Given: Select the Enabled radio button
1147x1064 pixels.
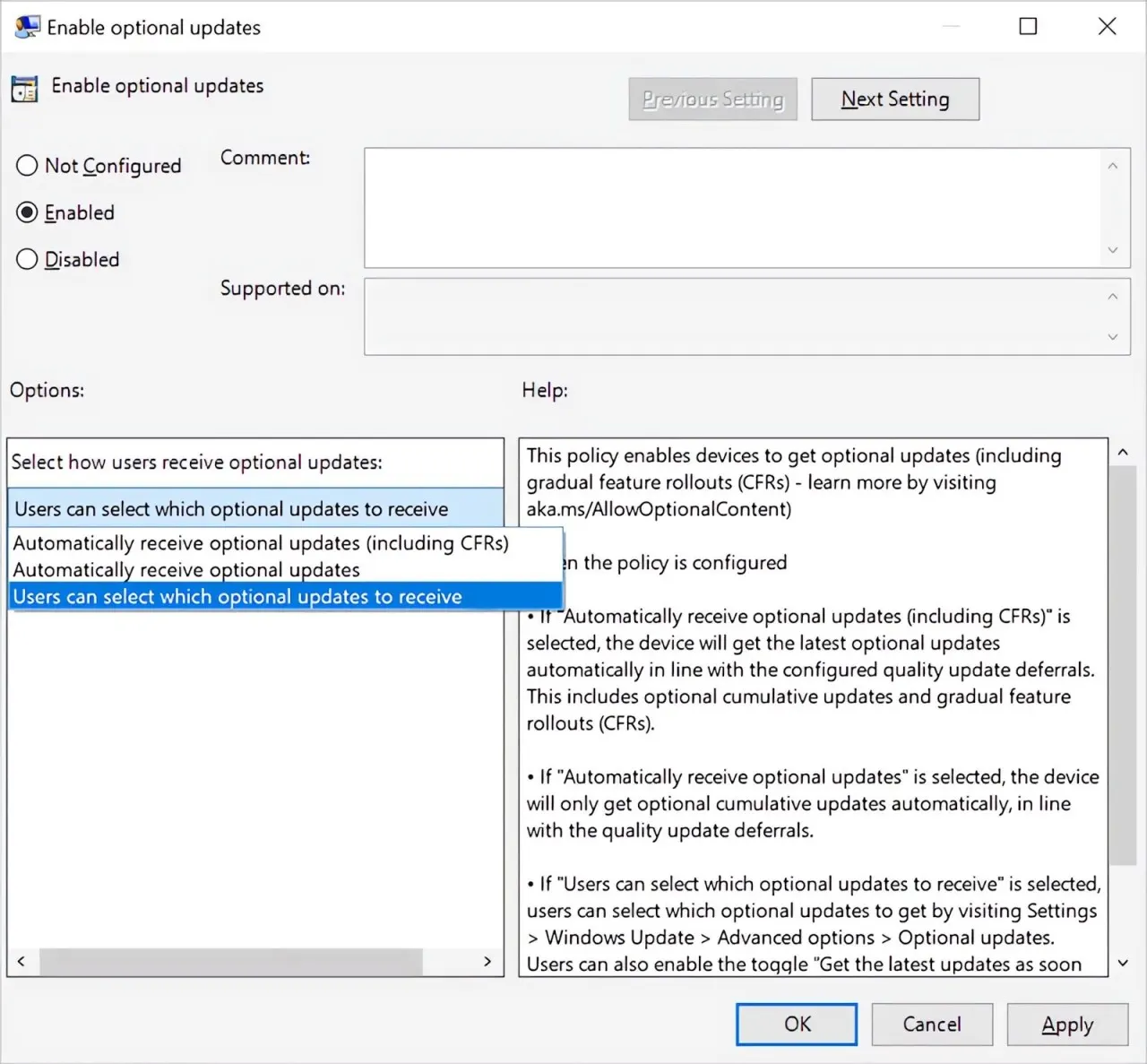Looking at the screenshot, I should [27, 212].
